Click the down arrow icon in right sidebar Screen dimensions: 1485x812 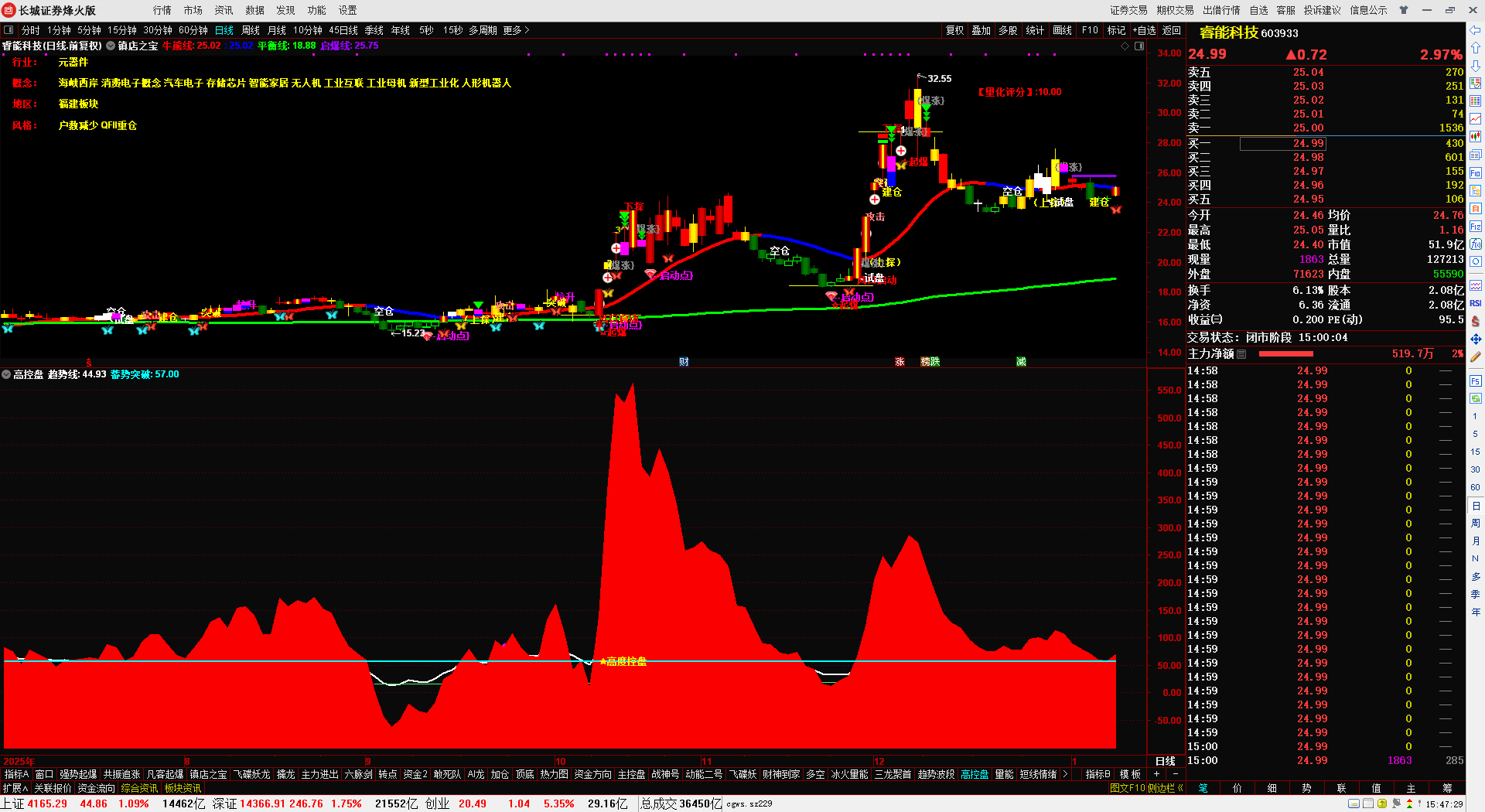[x=1476, y=66]
